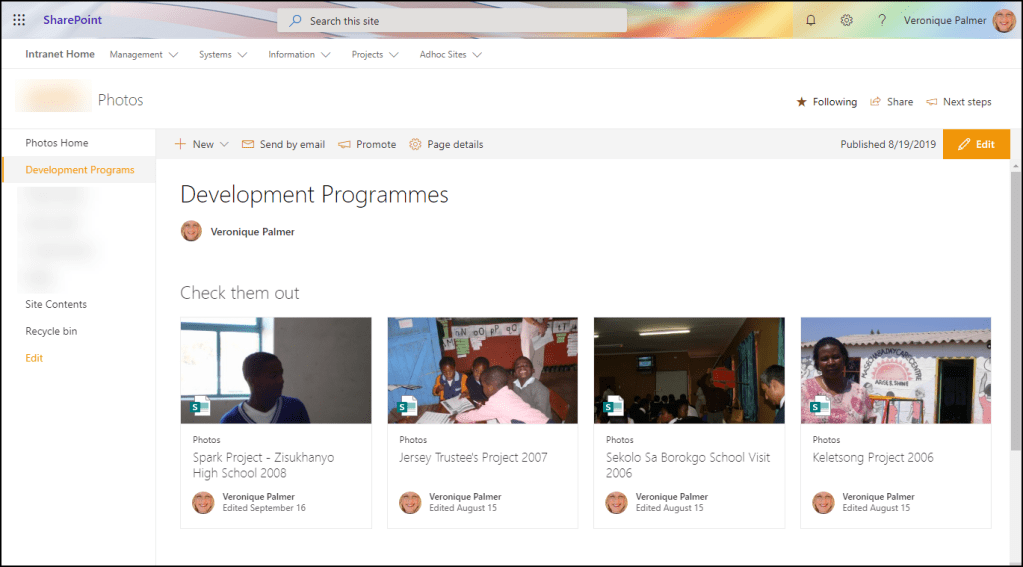The image size is (1023, 567).
Task: Toggle the Following star for this site
Action: (801, 102)
